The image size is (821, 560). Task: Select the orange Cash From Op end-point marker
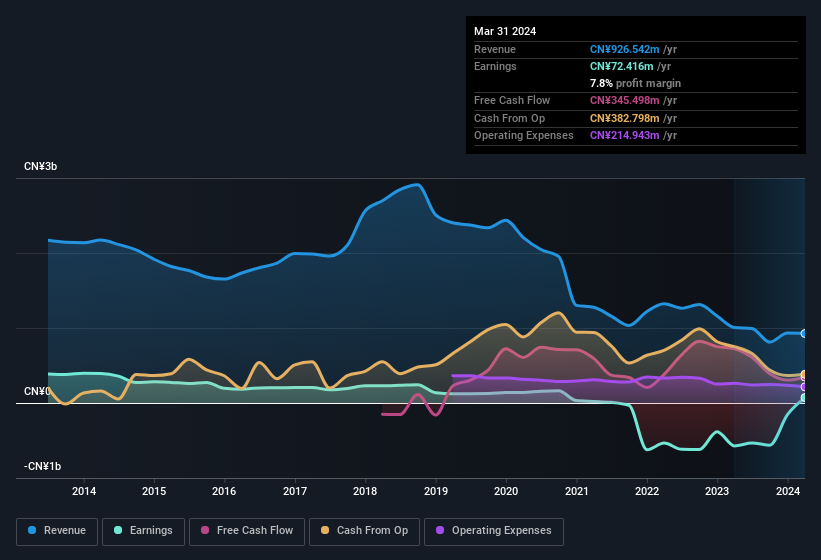tap(803, 375)
